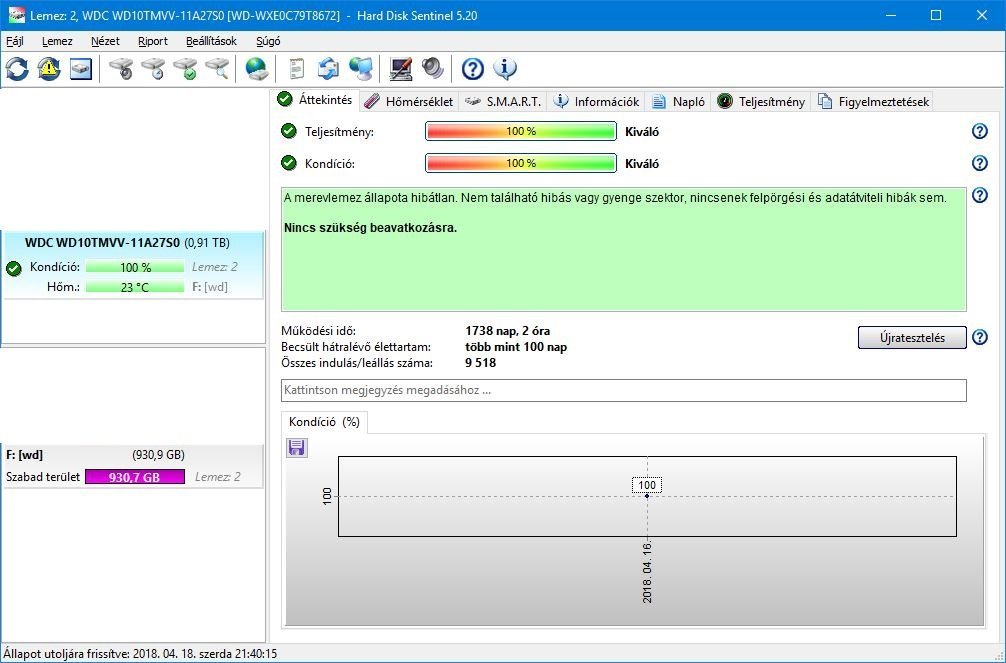1006x663 pixels.
Task: Click the disk panel toolbar icon
Action: [81, 69]
